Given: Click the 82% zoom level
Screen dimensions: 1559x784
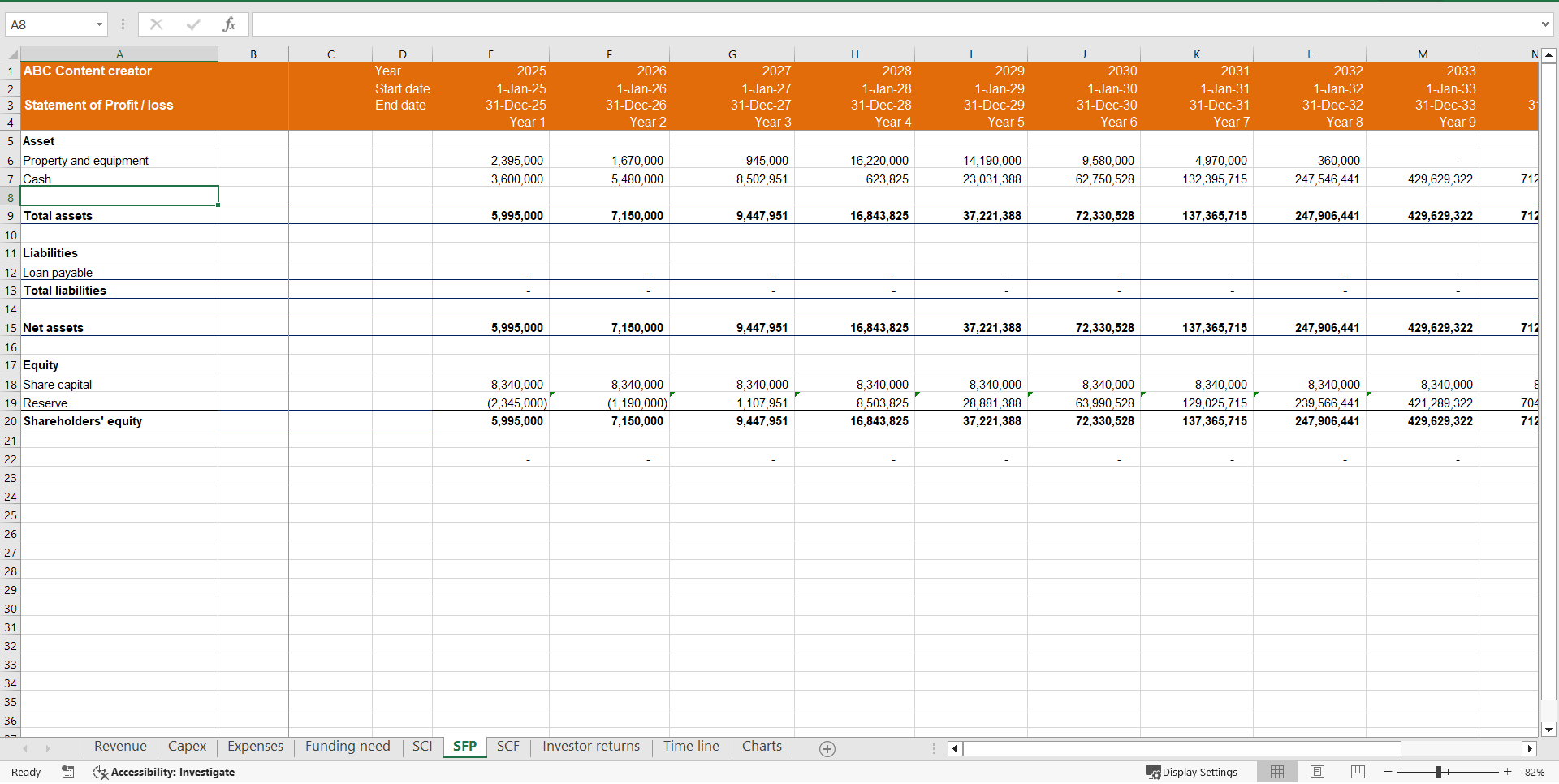Looking at the screenshot, I should click(x=1535, y=772).
